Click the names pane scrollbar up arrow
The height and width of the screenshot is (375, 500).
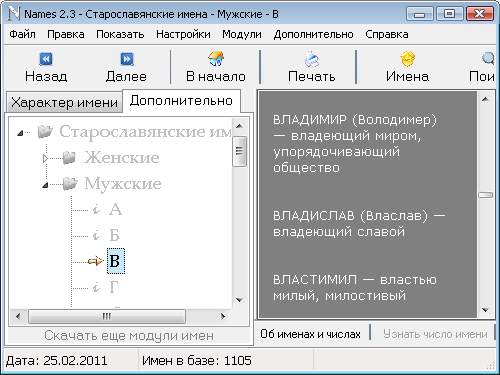[485, 99]
